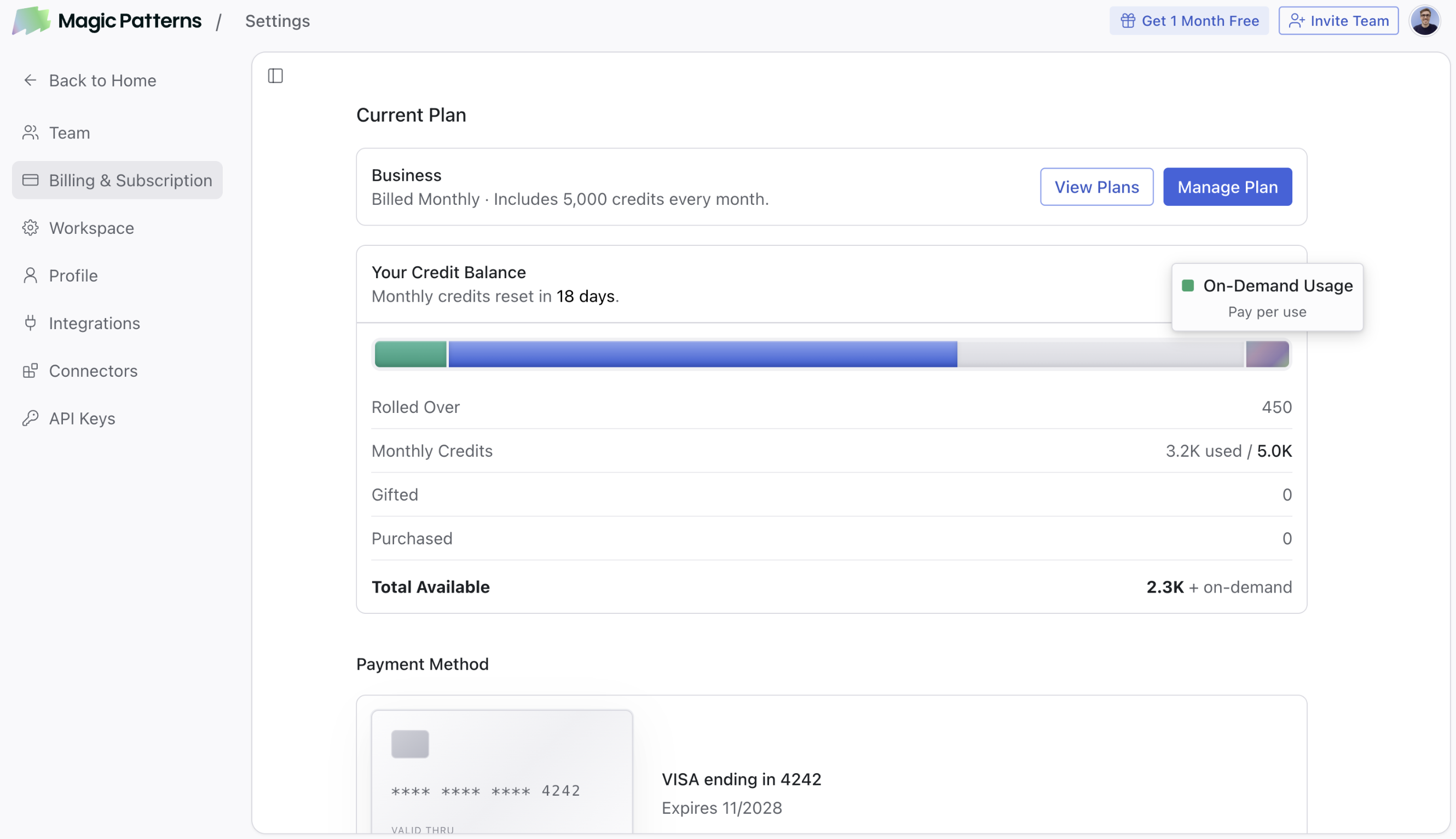Click the API Keys key icon

coord(31,418)
